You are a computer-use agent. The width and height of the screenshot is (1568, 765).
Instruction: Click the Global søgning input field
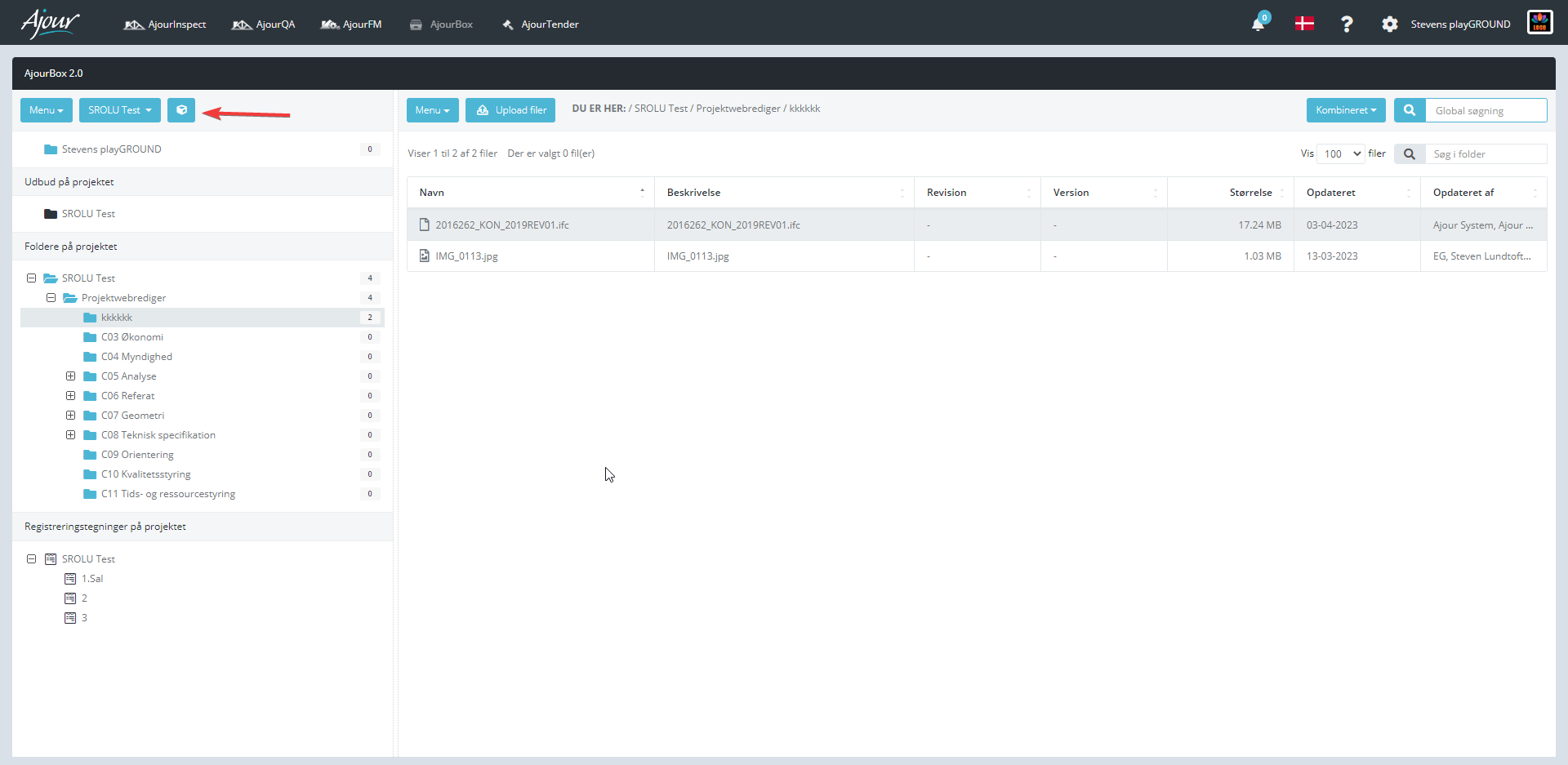pos(1486,110)
